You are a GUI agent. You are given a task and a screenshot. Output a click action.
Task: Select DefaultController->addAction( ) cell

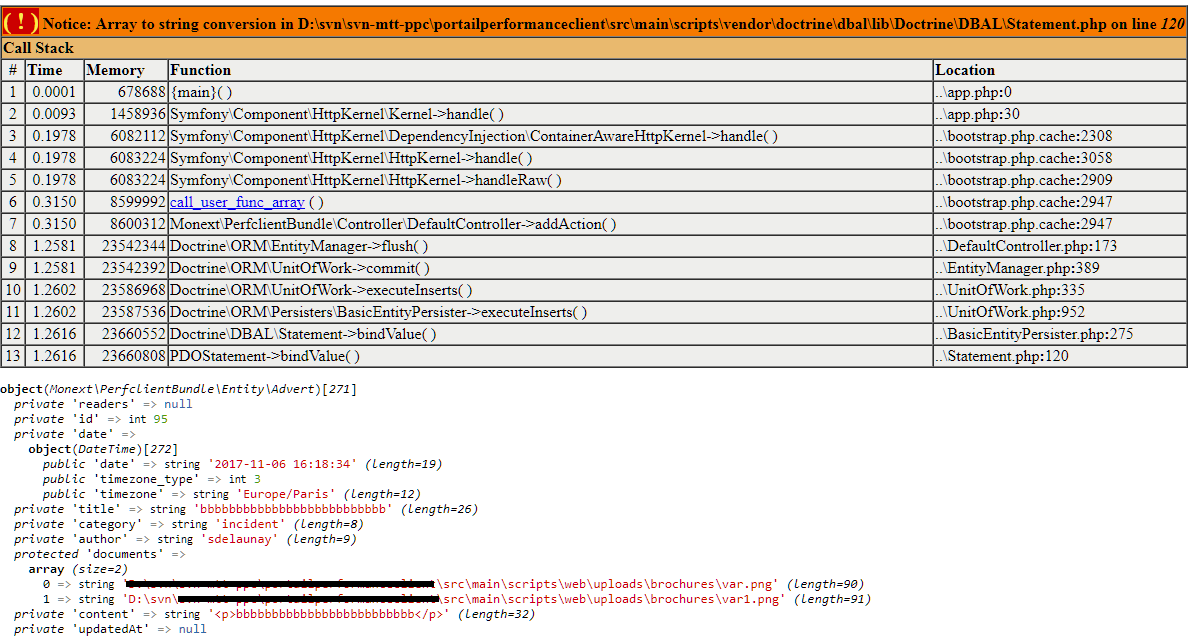550,225
